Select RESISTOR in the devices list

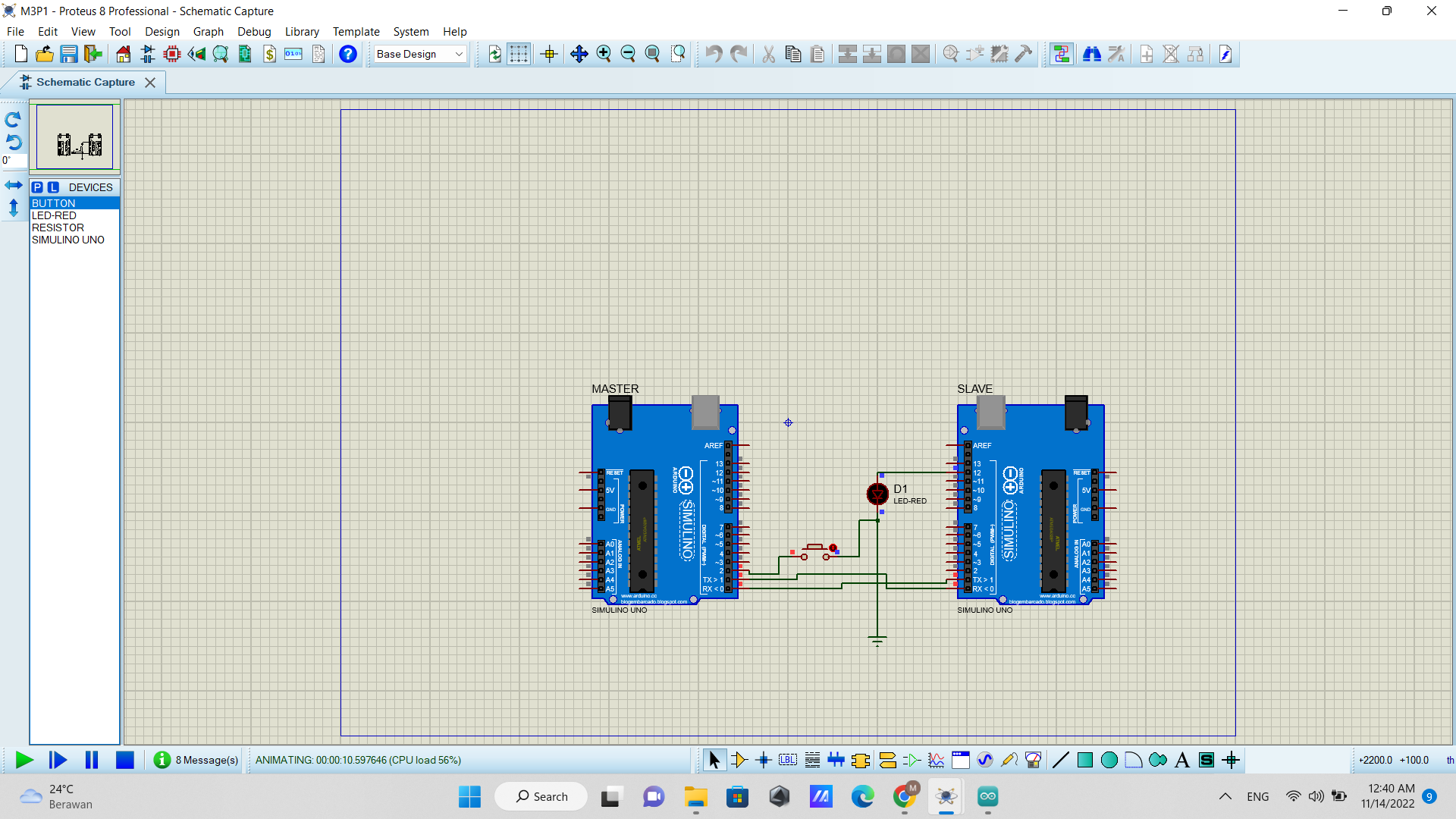[x=74, y=227]
